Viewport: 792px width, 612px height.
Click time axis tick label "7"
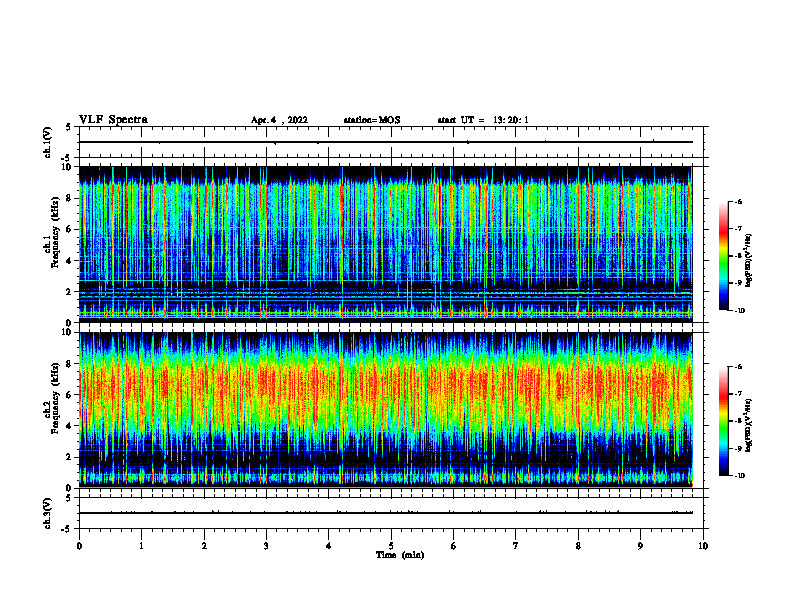tap(516, 546)
